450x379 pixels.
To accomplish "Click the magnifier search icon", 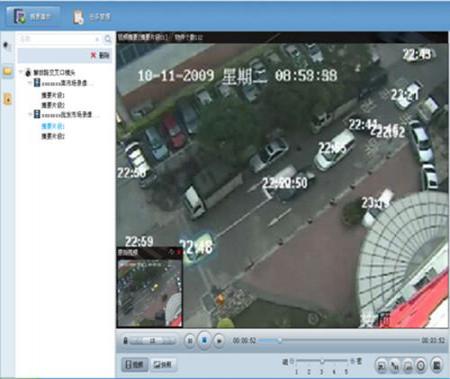I will (108, 39).
